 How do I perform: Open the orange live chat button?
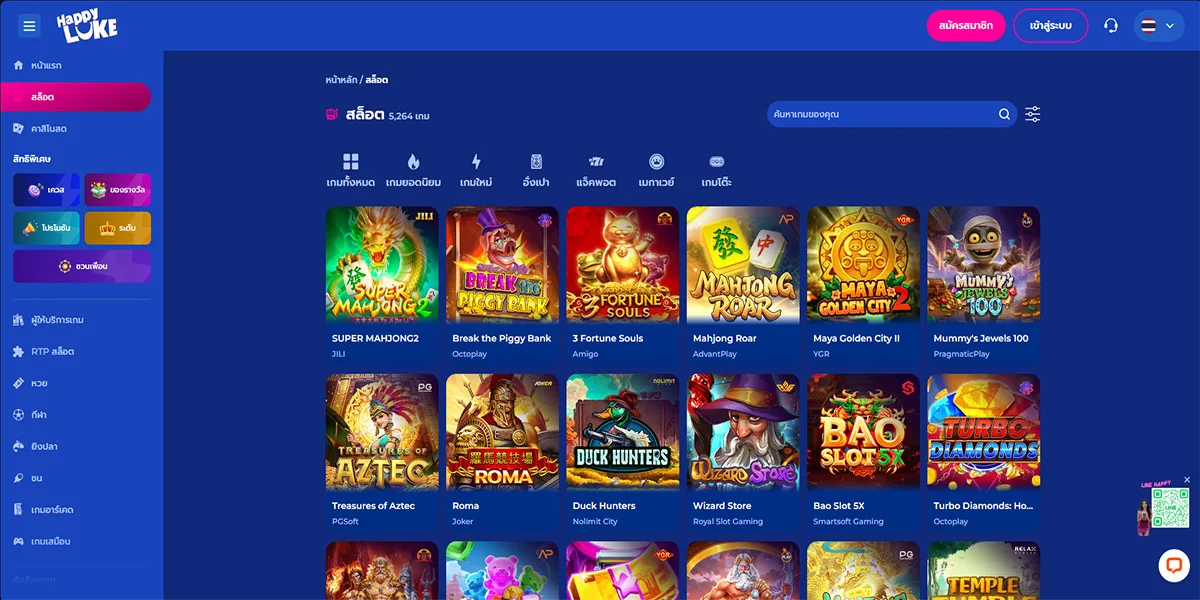[1174, 565]
